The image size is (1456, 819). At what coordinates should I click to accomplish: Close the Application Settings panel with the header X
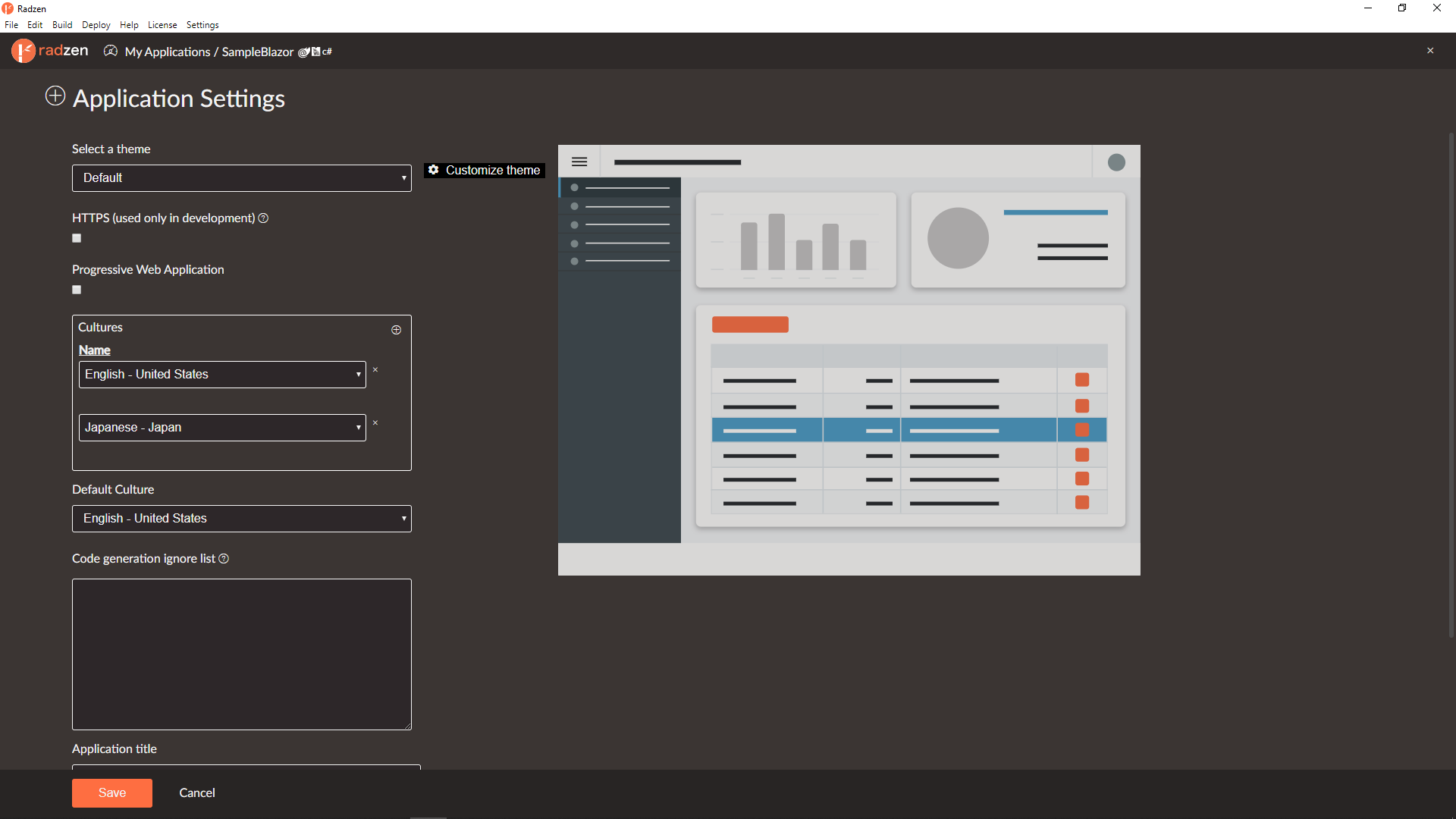pos(1430,51)
